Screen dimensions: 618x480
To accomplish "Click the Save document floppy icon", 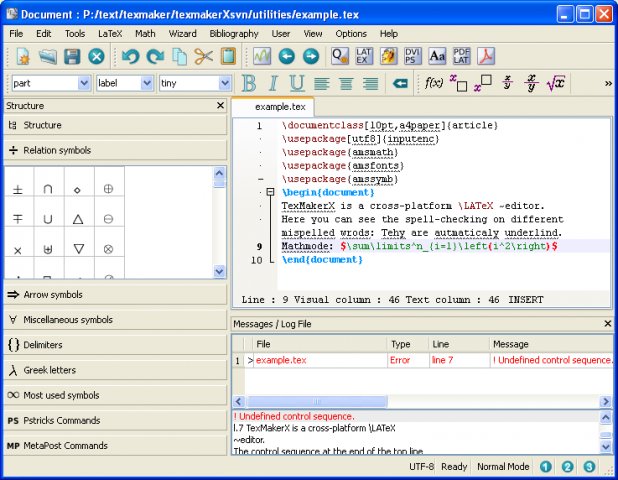I will [x=72, y=56].
